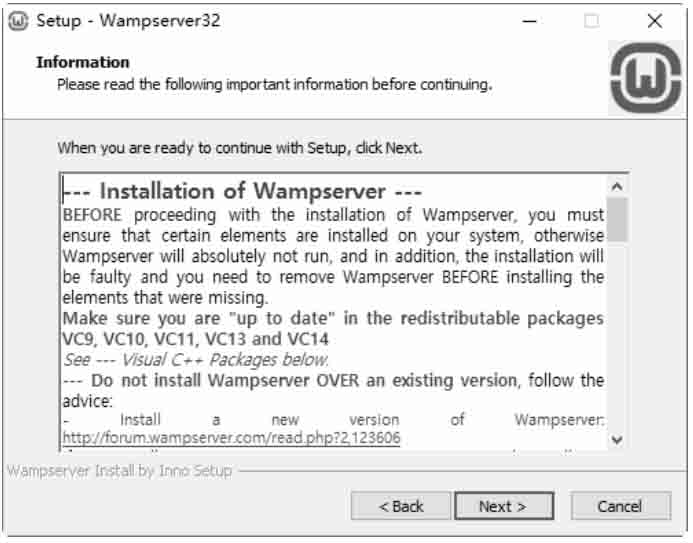Click the disabled maximize box

[591, 21]
